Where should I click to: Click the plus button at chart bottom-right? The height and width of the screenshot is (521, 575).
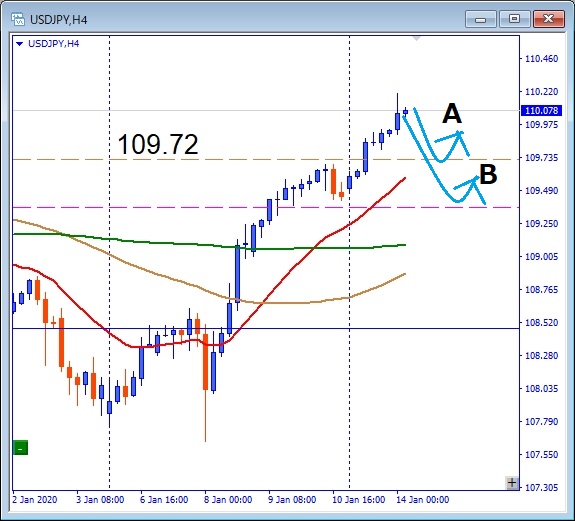pyautogui.click(x=512, y=483)
